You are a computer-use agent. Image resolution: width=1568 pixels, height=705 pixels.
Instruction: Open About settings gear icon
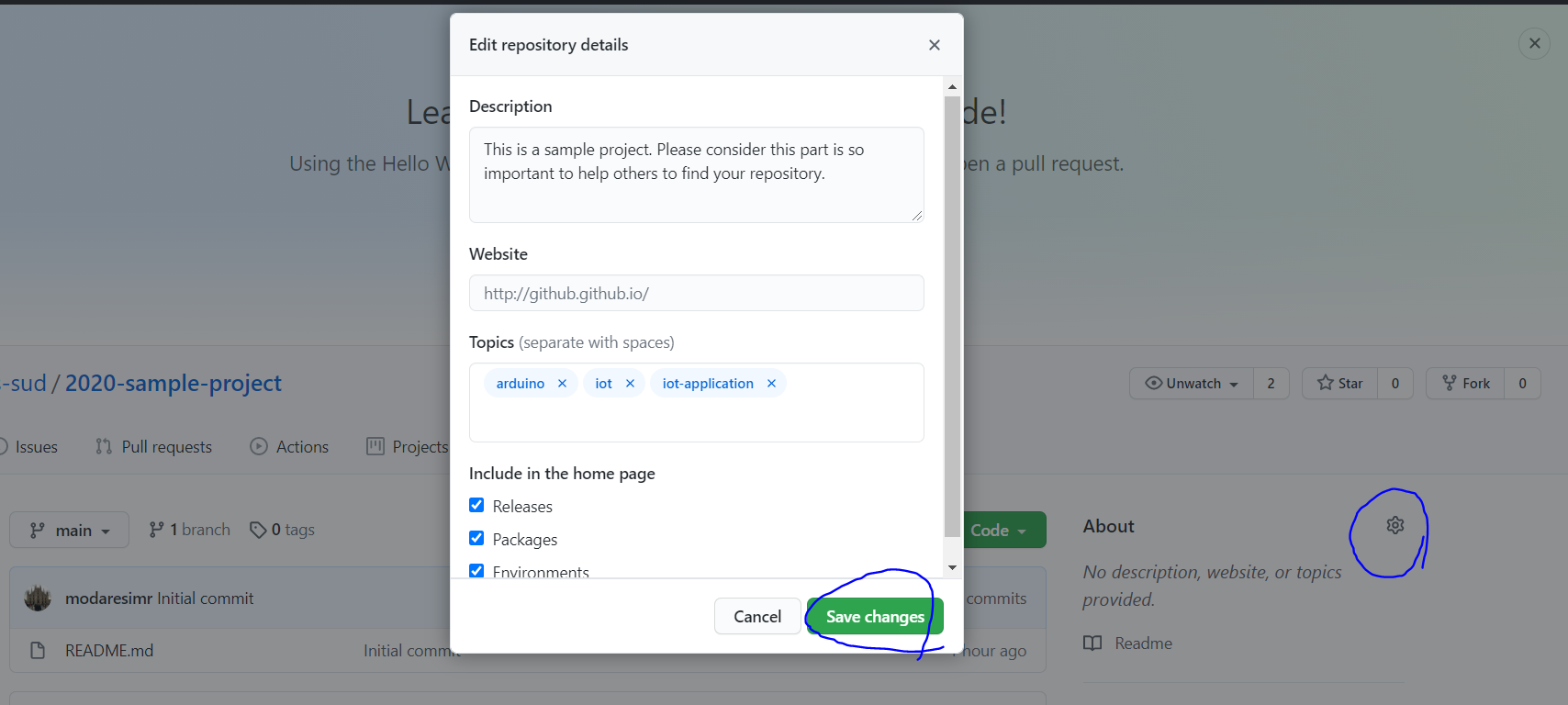tap(1395, 525)
